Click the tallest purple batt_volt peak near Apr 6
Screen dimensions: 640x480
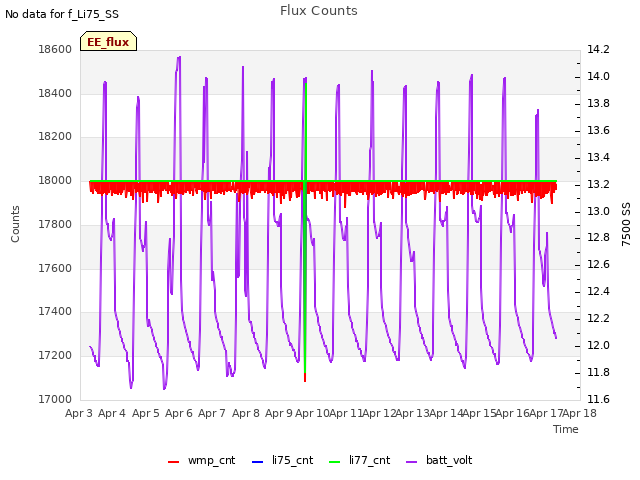(x=179, y=58)
